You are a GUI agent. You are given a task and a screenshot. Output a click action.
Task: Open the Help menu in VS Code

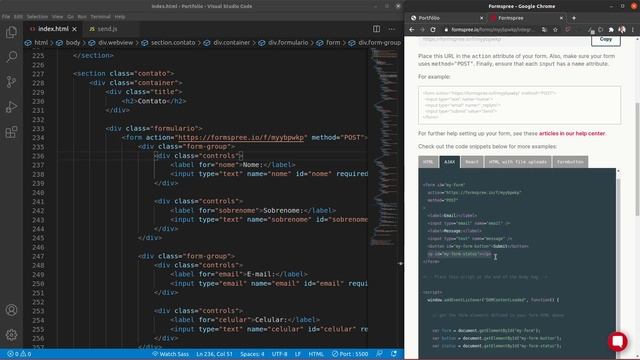click(120, 17)
